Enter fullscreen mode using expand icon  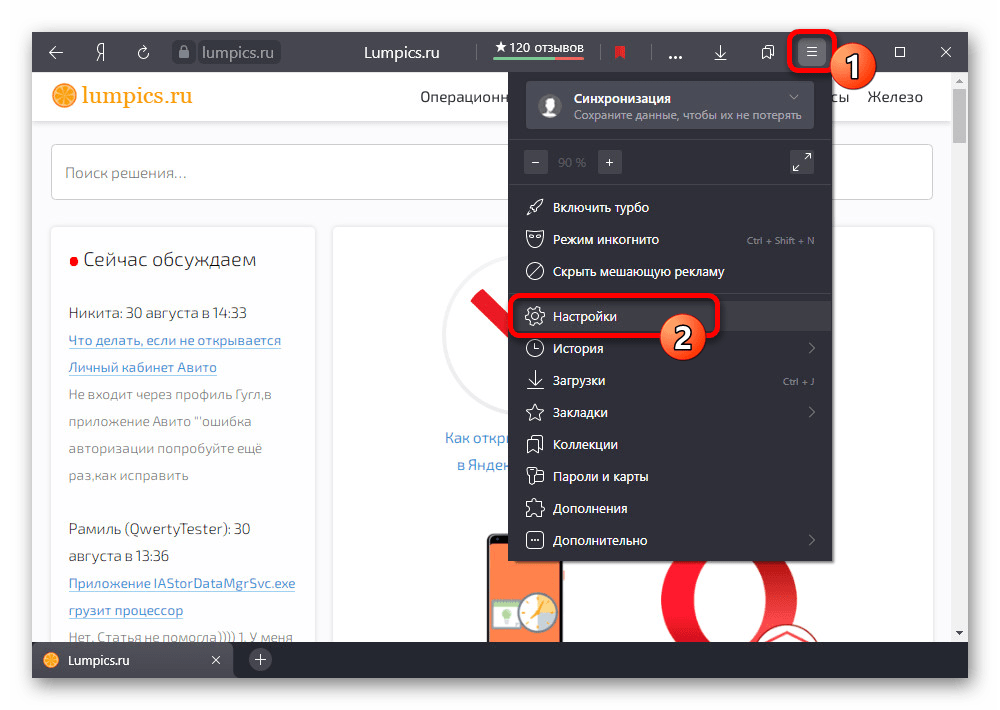pyautogui.click(x=801, y=162)
